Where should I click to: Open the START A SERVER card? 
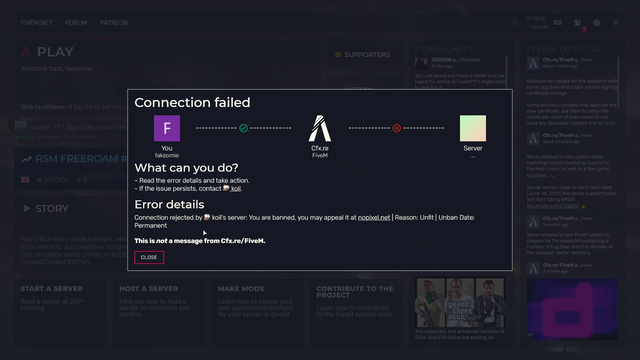(60, 312)
